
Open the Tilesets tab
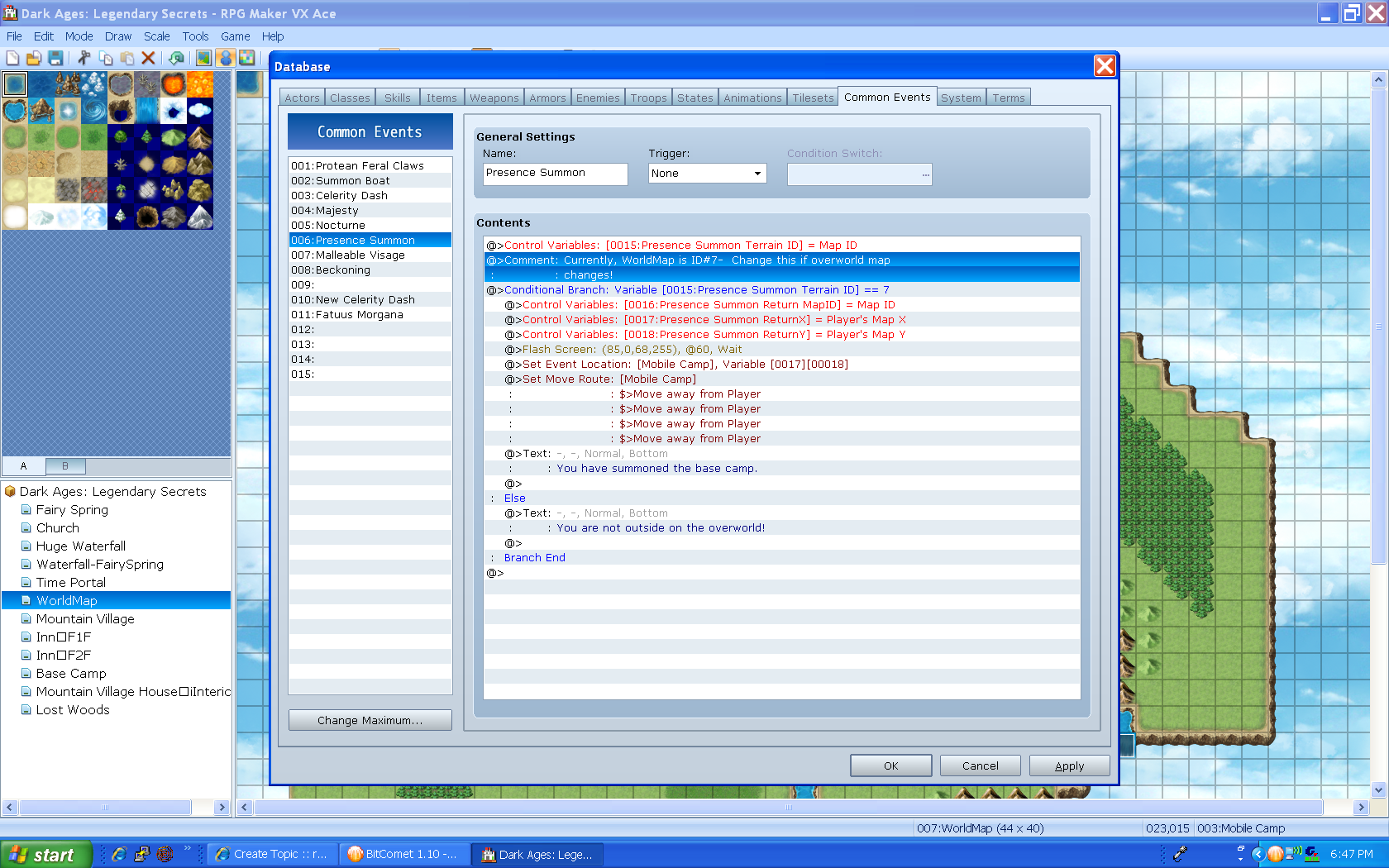click(x=813, y=98)
